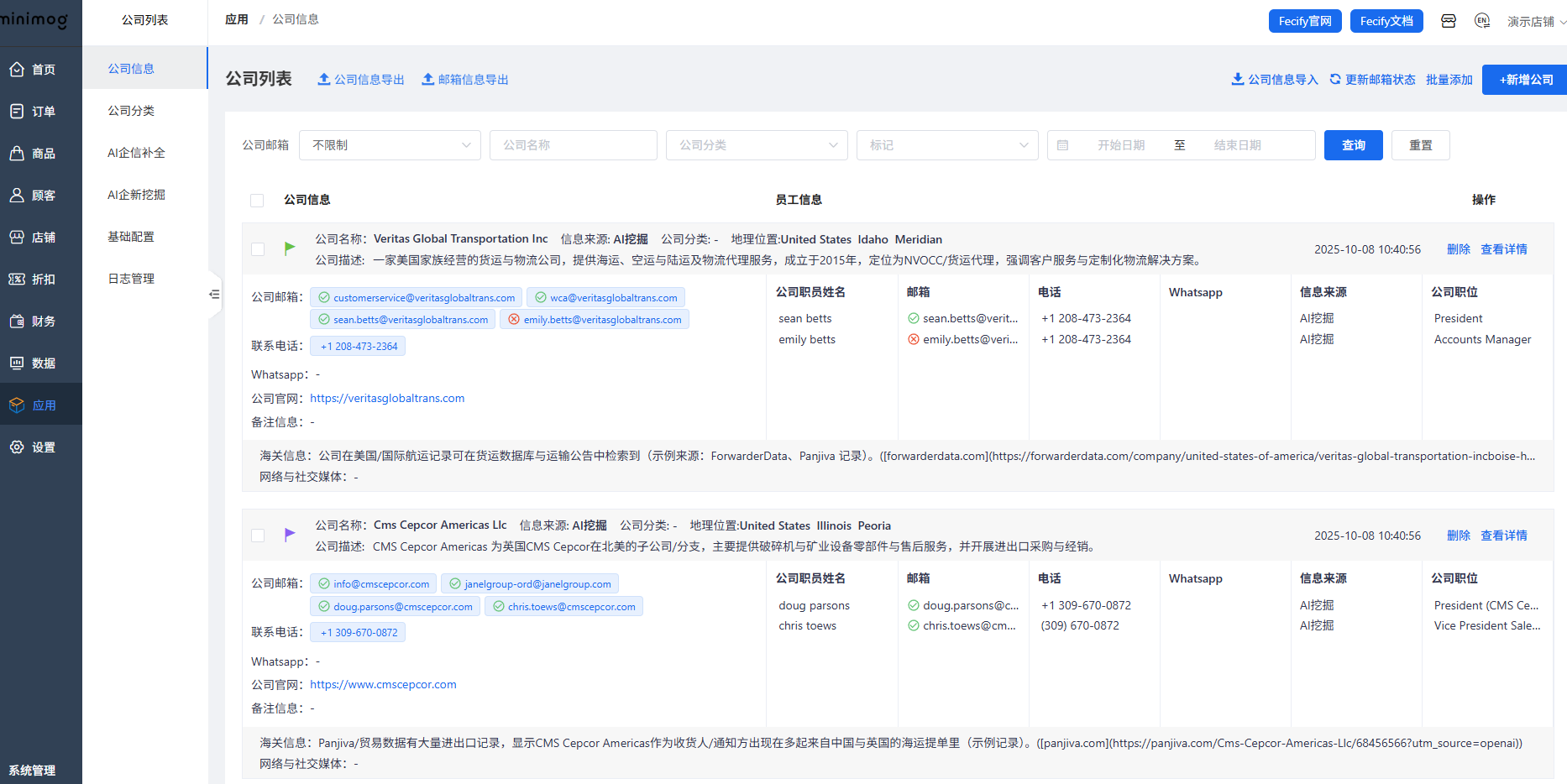Click the 开始日期 start date field

pyautogui.click(x=1121, y=145)
